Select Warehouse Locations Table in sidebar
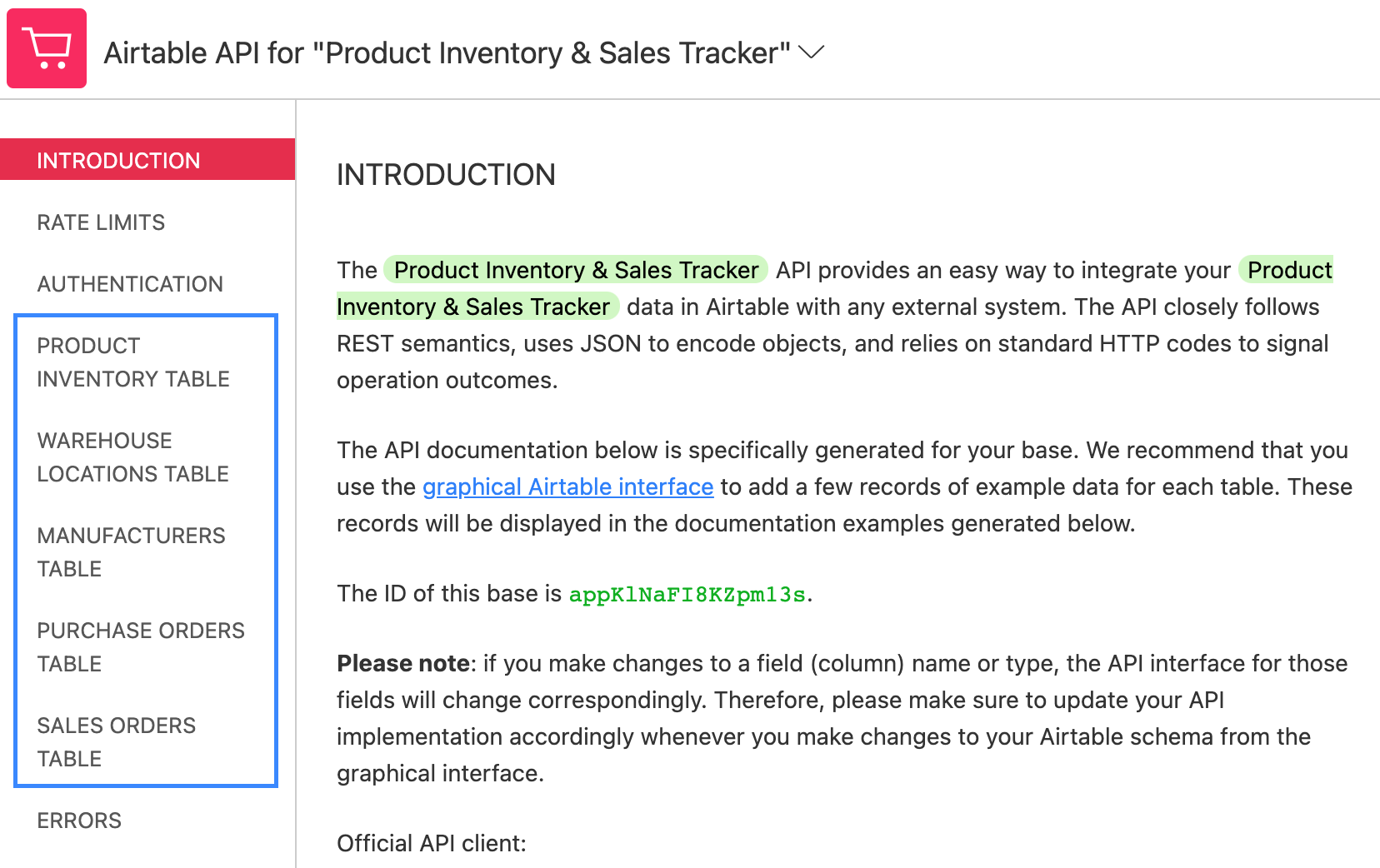The width and height of the screenshot is (1380, 868). pos(132,457)
